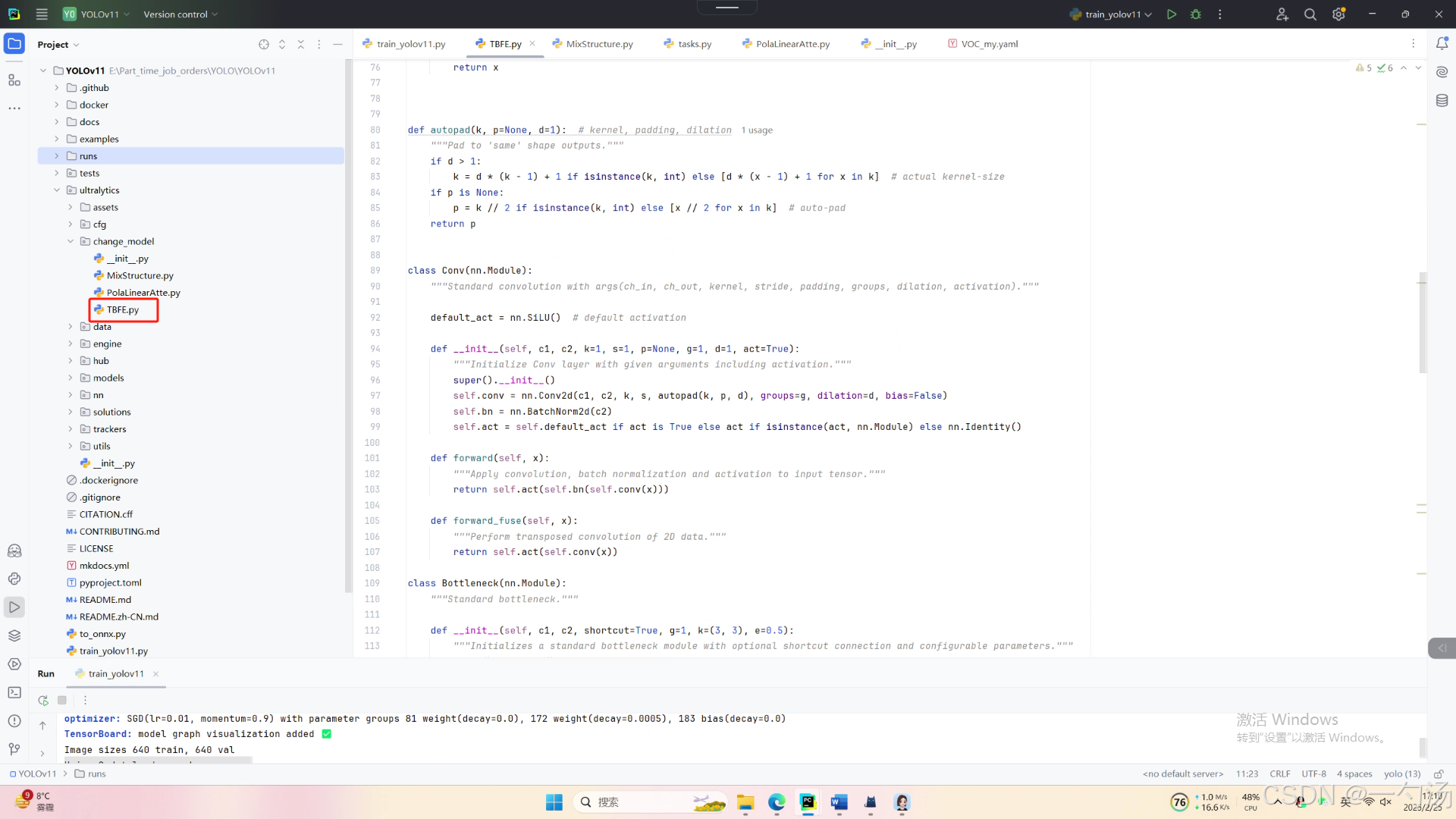Open the Git tool window icon
This screenshot has width=1456, height=819.
(14, 749)
